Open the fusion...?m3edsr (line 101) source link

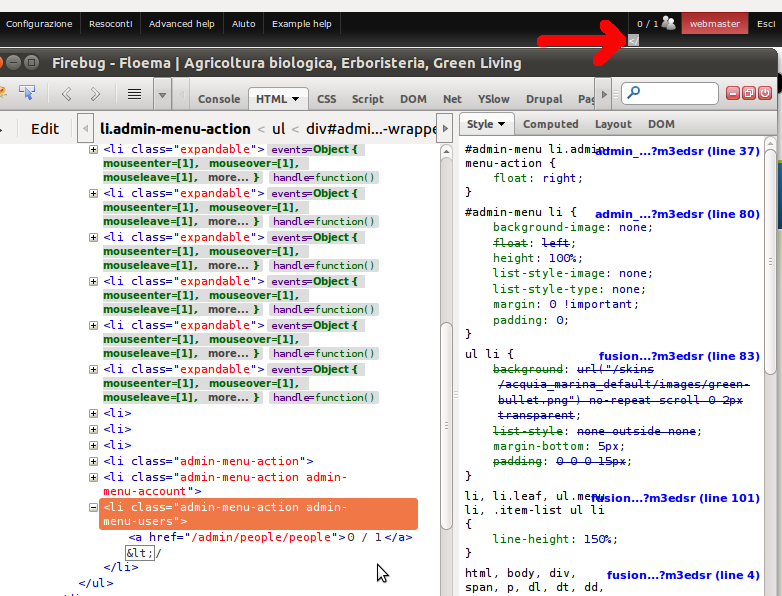pyautogui.click(x=675, y=498)
